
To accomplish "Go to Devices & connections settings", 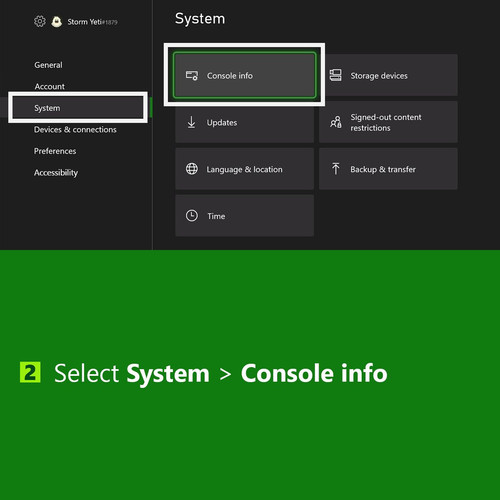I will click(75, 129).
